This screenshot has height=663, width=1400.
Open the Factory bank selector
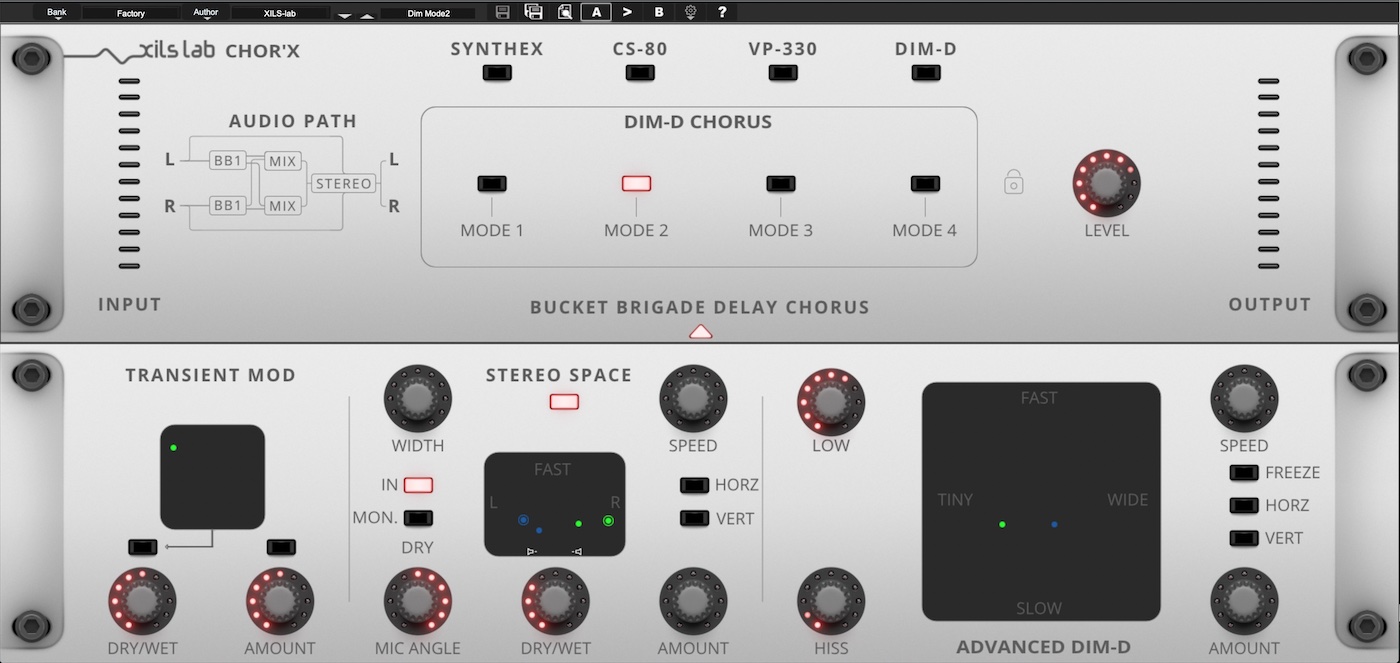[130, 13]
